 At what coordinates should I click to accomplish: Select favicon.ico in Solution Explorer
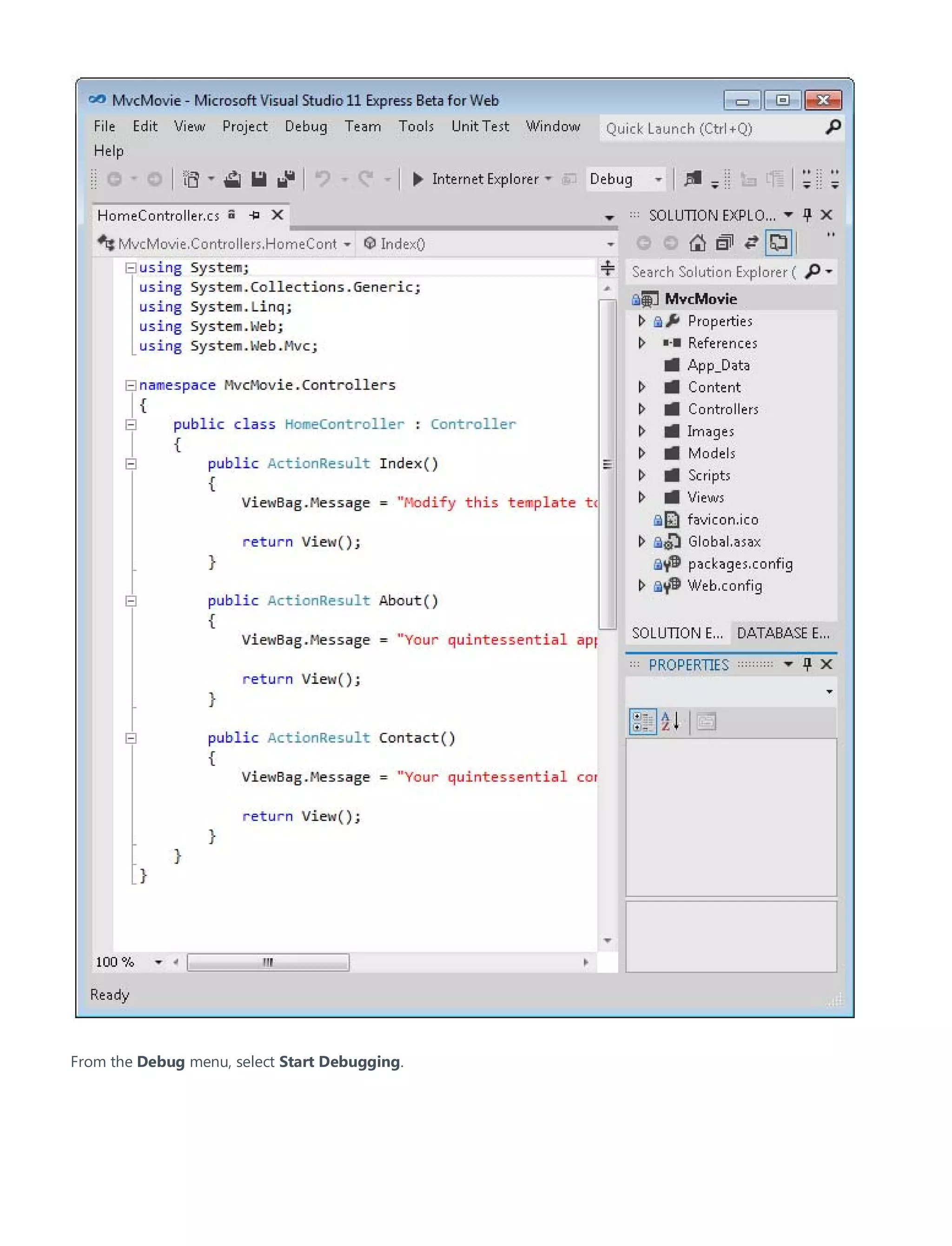[722, 520]
